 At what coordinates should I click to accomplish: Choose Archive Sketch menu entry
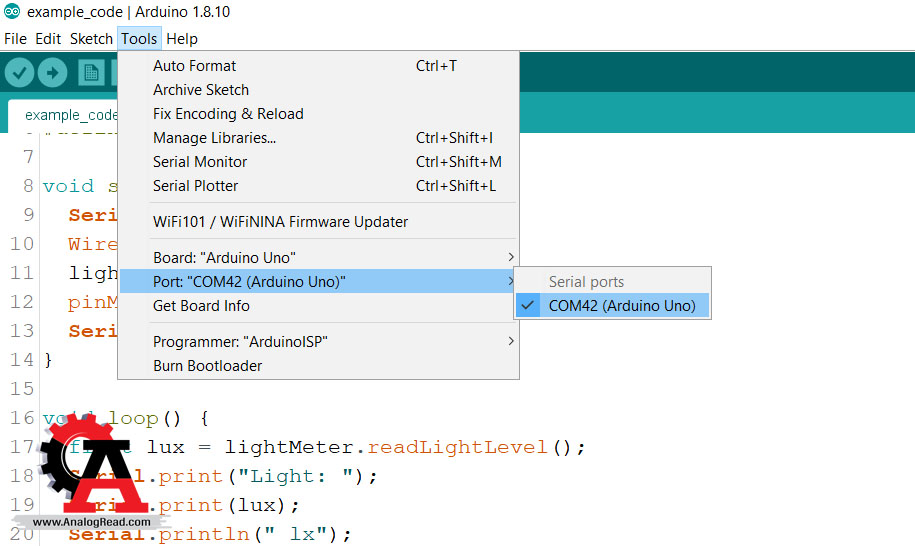point(319,90)
